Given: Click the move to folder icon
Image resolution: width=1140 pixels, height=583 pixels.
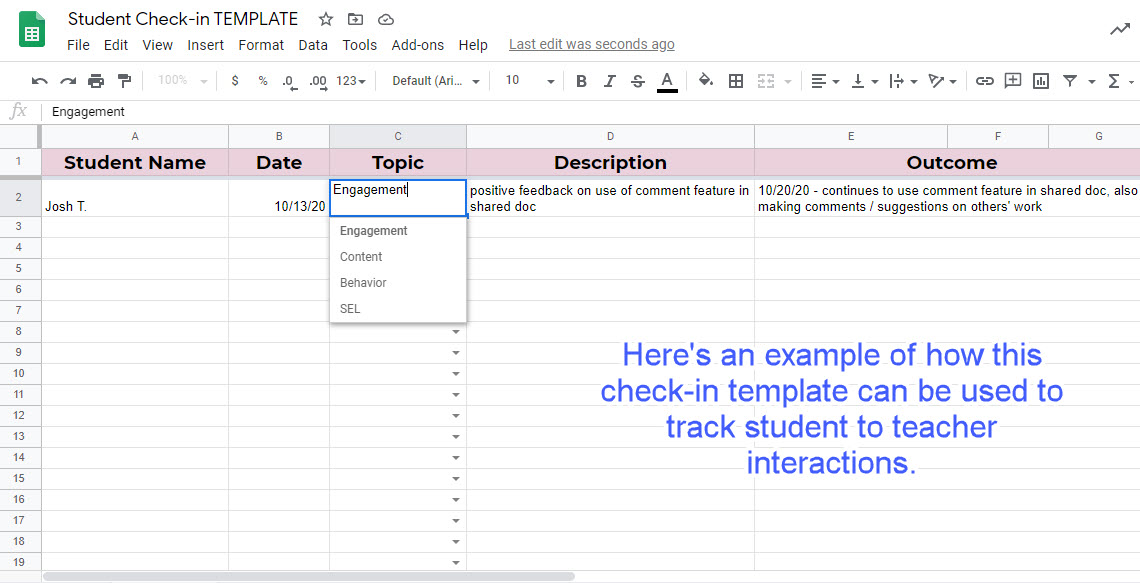Looking at the screenshot, I should 356,20.
